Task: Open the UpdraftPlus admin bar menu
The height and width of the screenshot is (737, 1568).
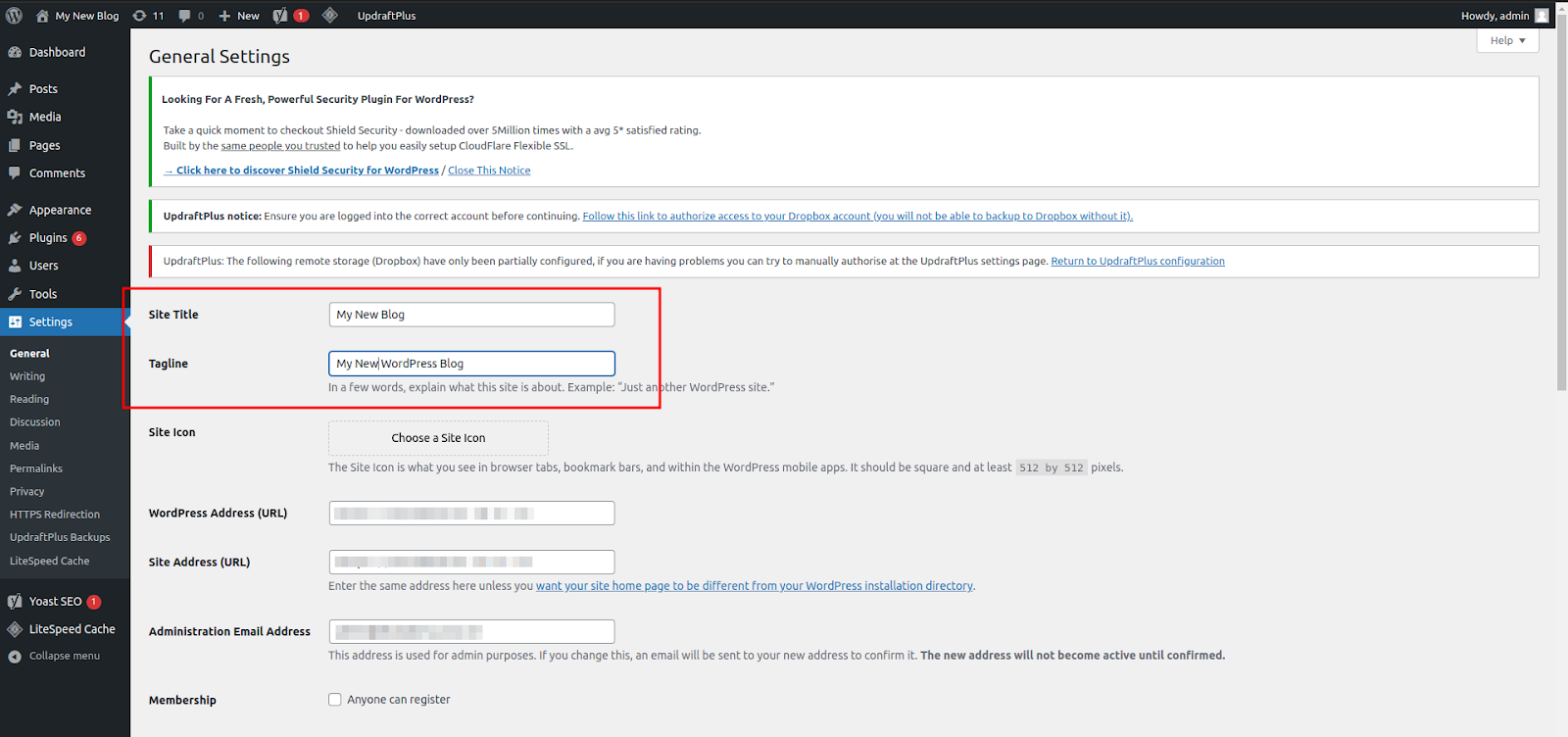Action: coord(386,16)
